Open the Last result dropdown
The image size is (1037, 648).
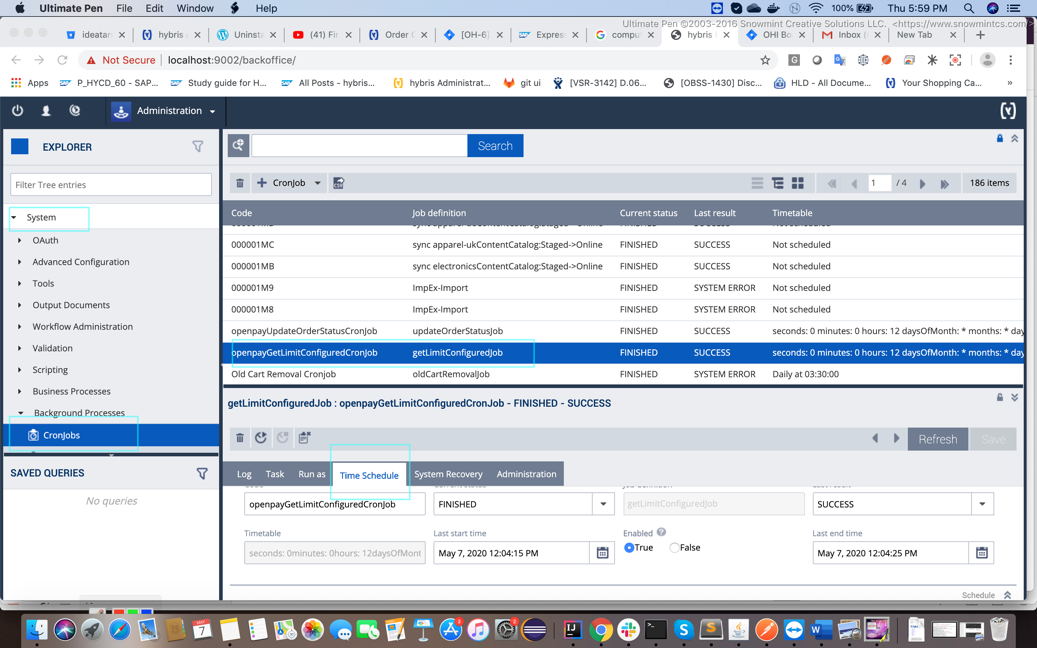[x=982, y=504]
